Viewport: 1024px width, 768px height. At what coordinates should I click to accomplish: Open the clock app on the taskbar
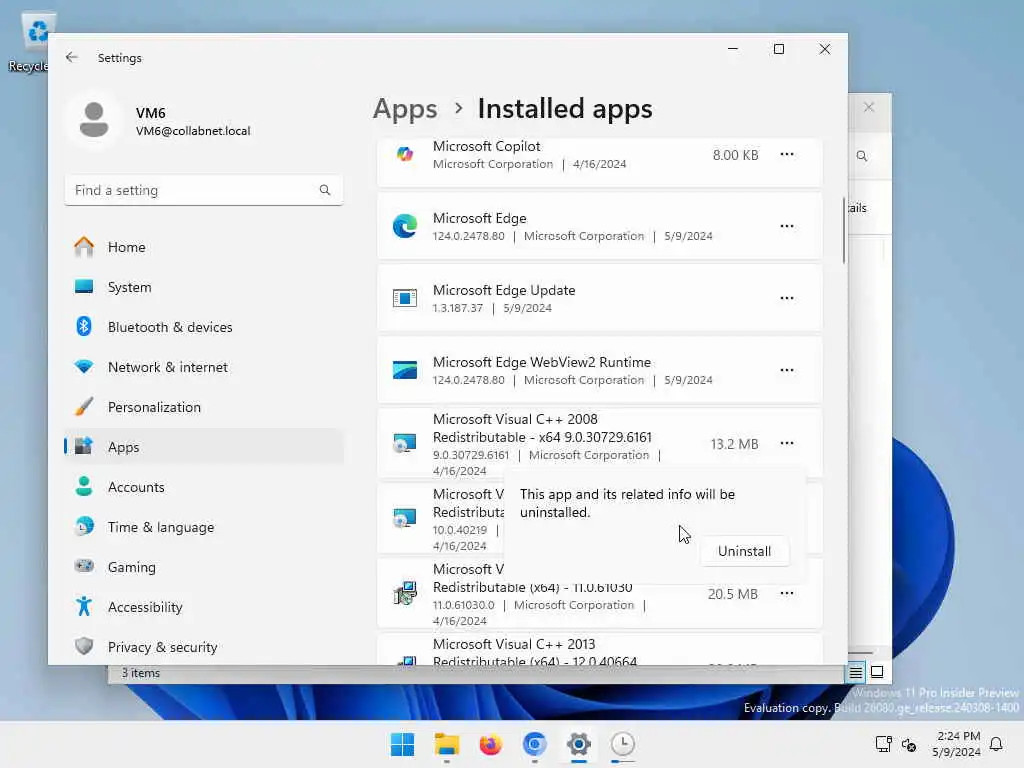point(622,744)
